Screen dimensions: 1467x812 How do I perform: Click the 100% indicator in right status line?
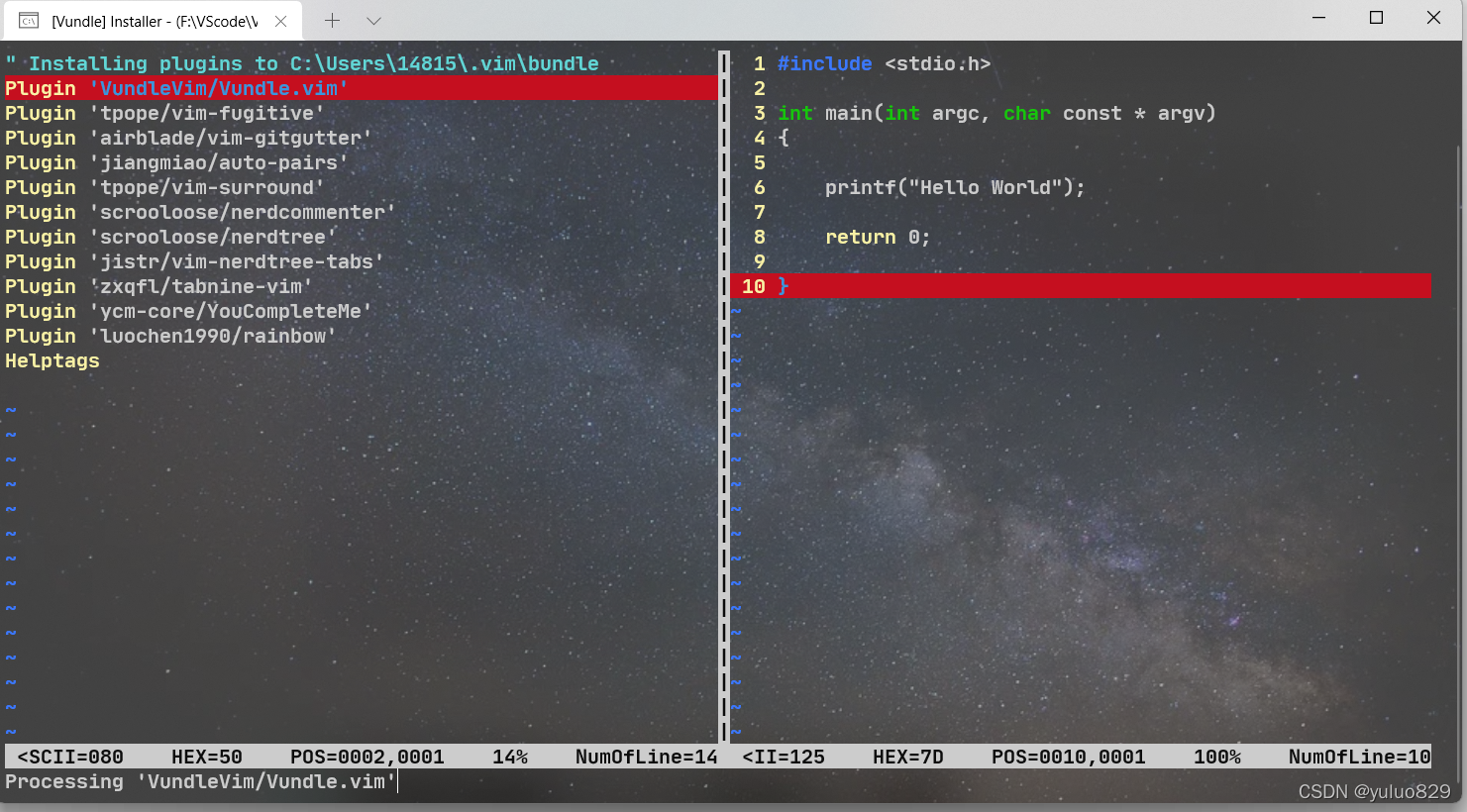click(1217, 757)
